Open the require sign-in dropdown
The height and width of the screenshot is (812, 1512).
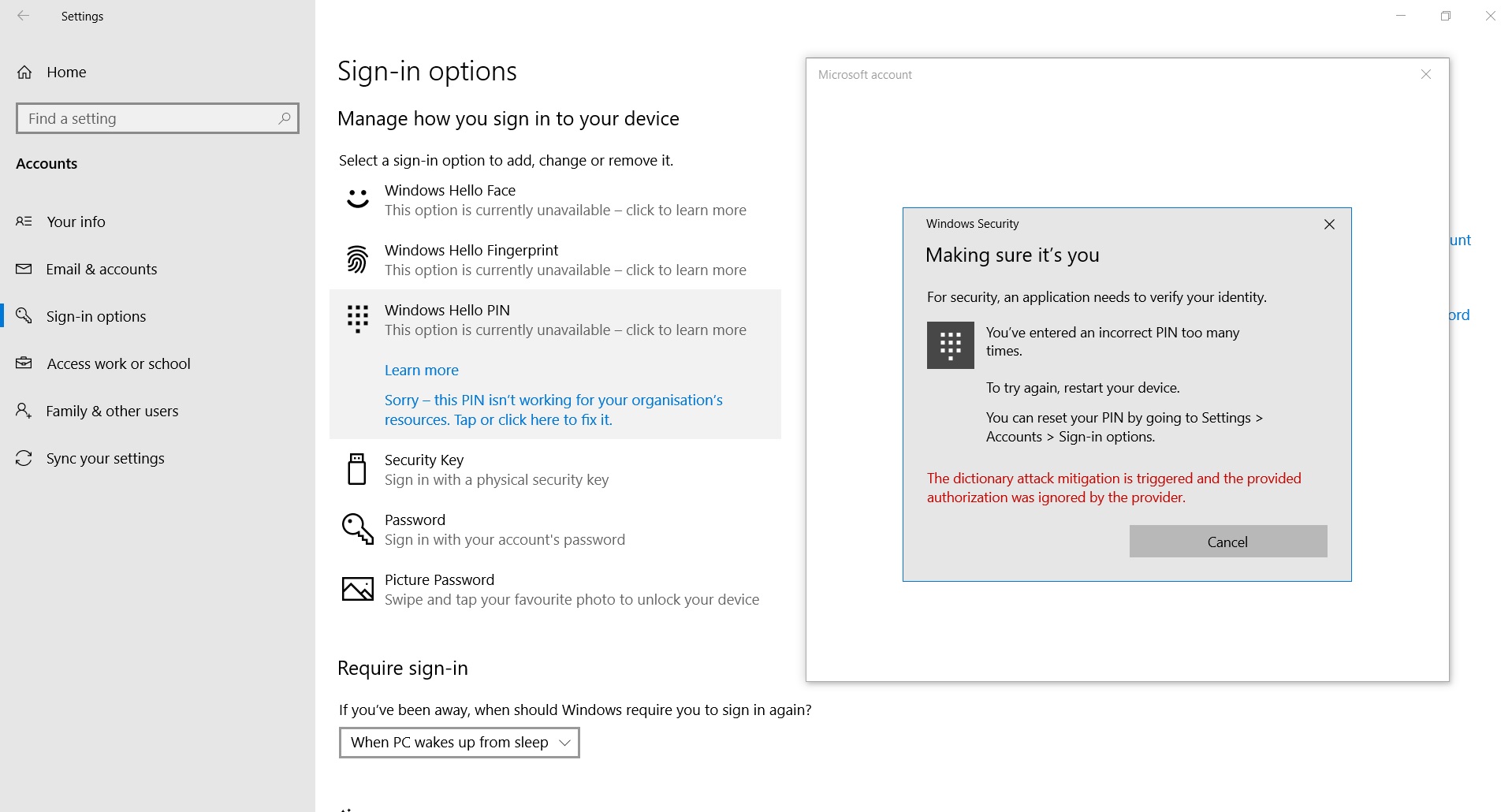point(460,743)
